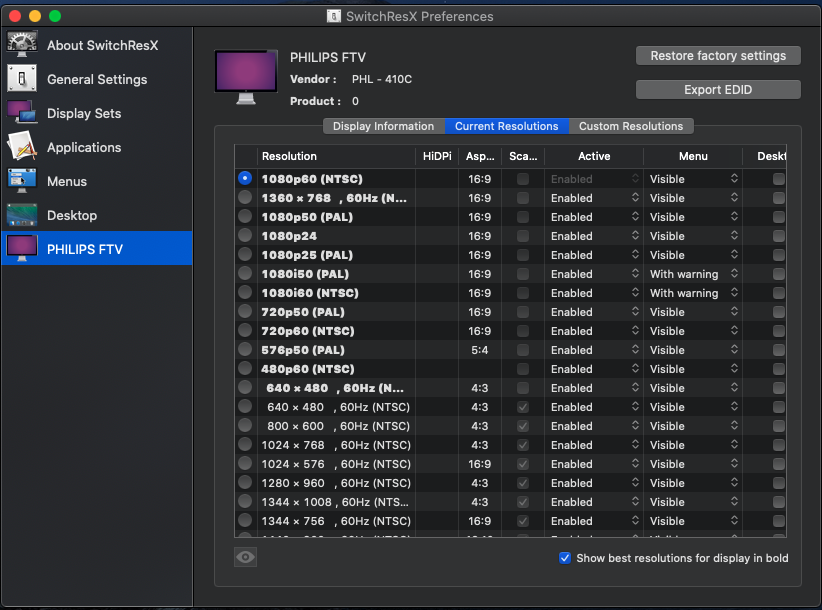The height and width of the screenshot is (610, 822).
Task: Open Active dropdown for 480p60 (NTSC) row
Action: [594, 369]
